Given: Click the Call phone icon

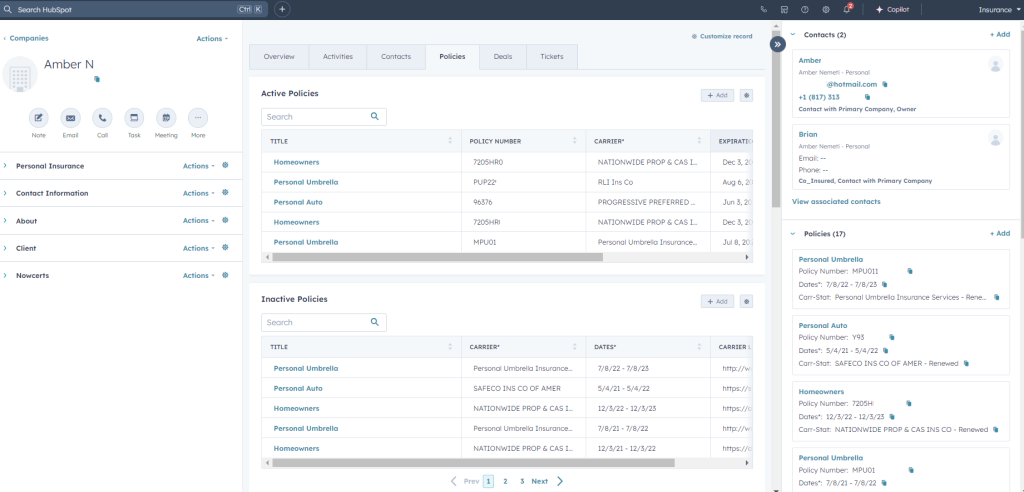Looking at the screenshot, I should [x=102, y=117].
